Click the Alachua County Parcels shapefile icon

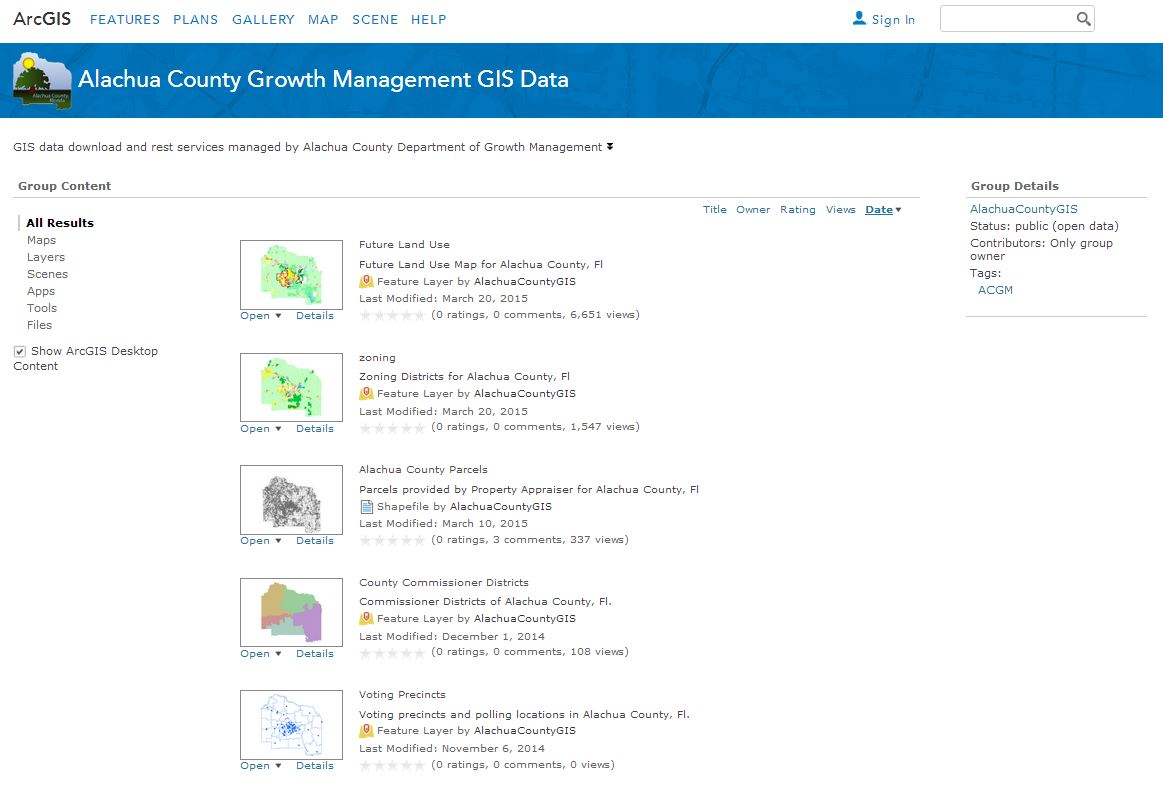(366, 506)
